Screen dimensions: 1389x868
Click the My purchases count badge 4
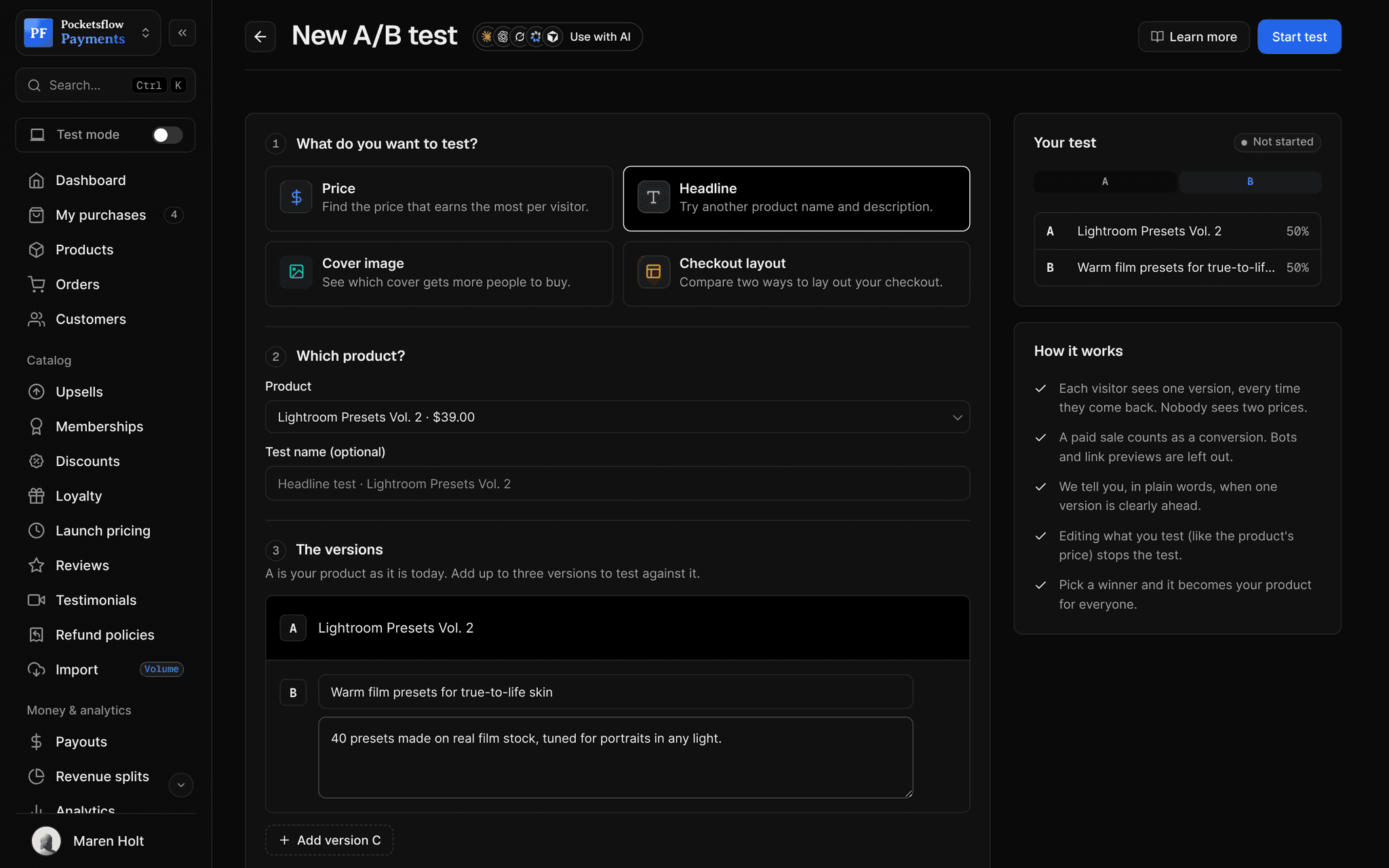174,215
